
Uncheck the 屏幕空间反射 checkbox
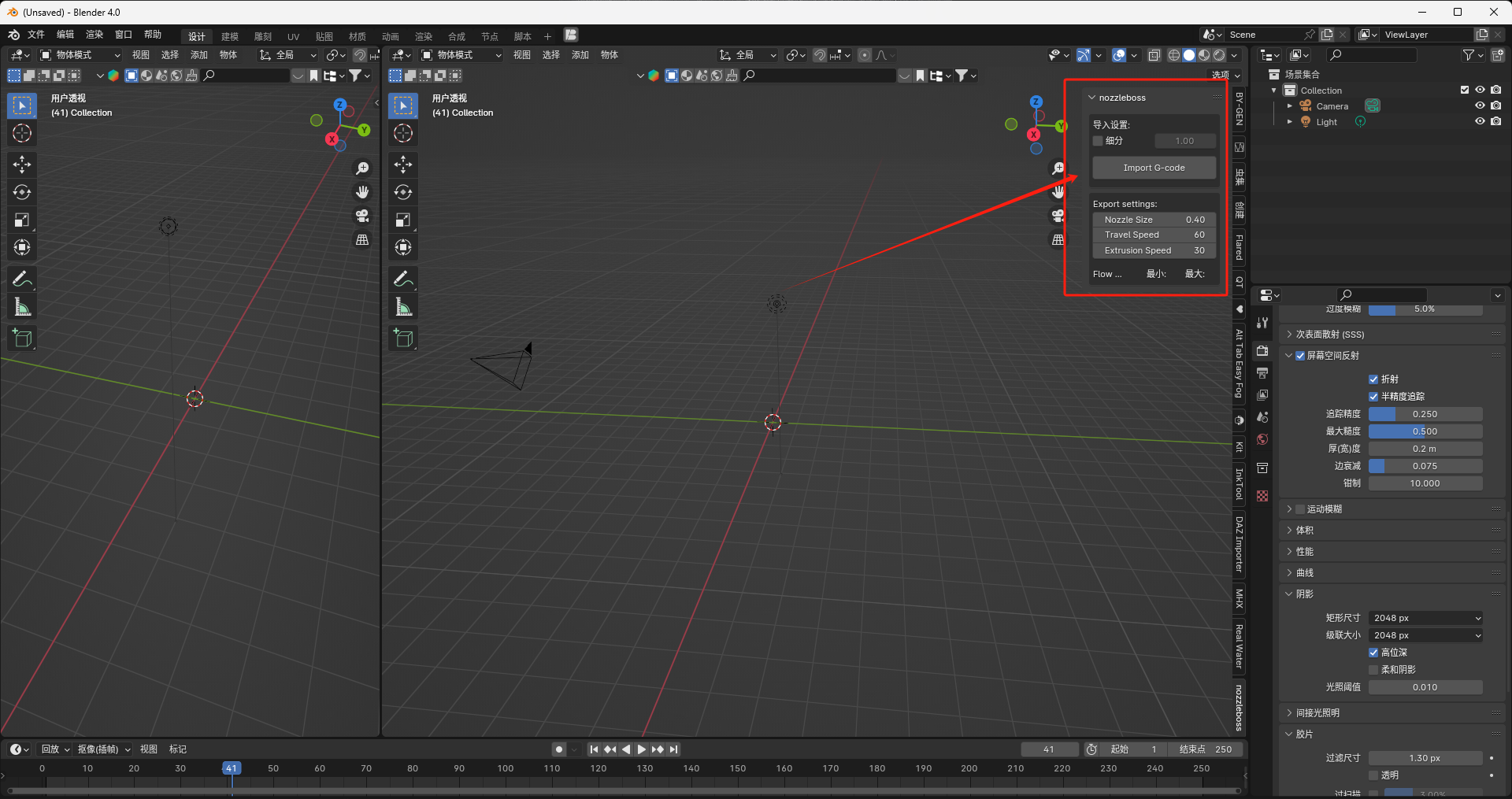(1300, 356)
